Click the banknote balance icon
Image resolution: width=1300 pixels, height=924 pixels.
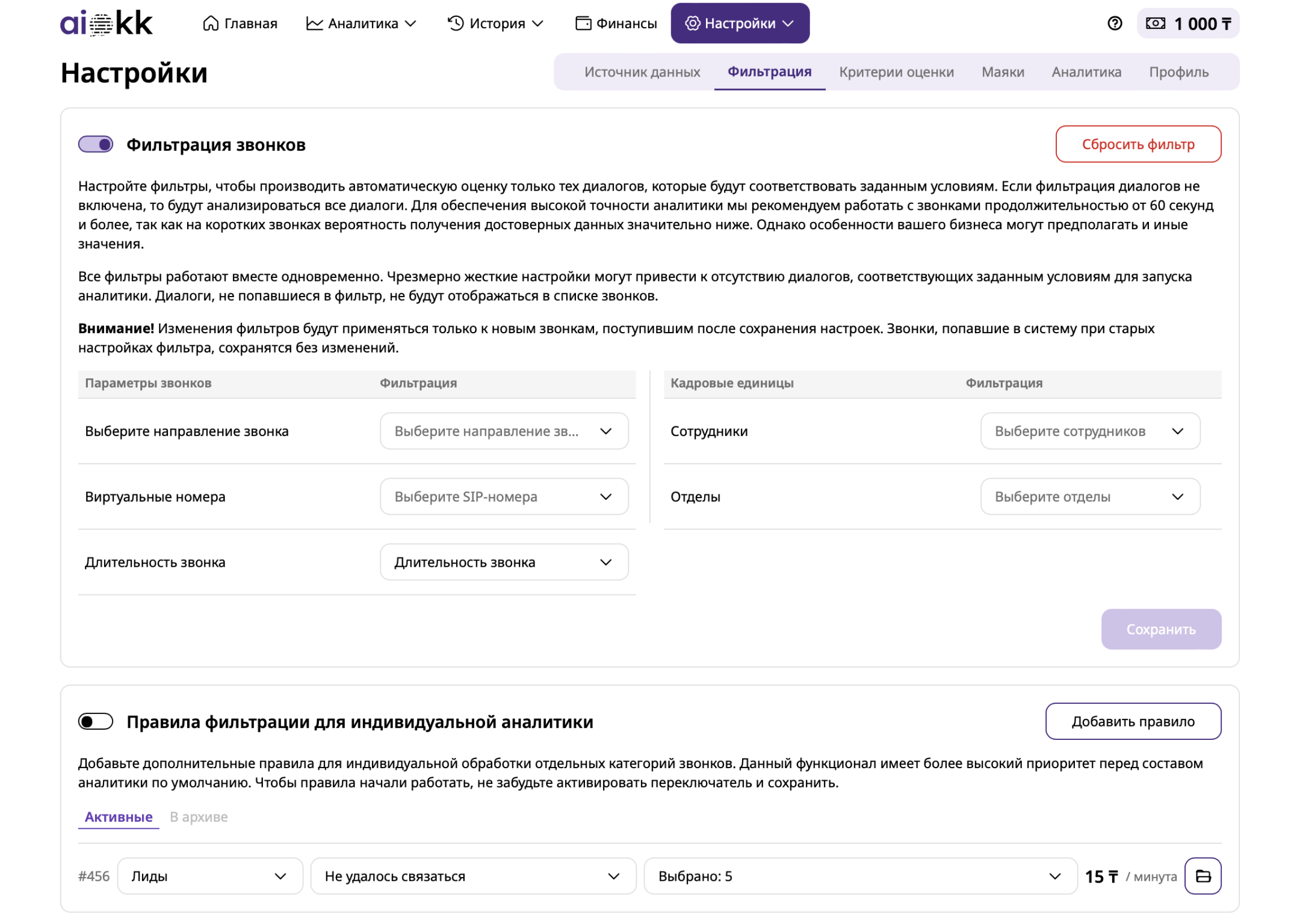(x=1156, y=23)
